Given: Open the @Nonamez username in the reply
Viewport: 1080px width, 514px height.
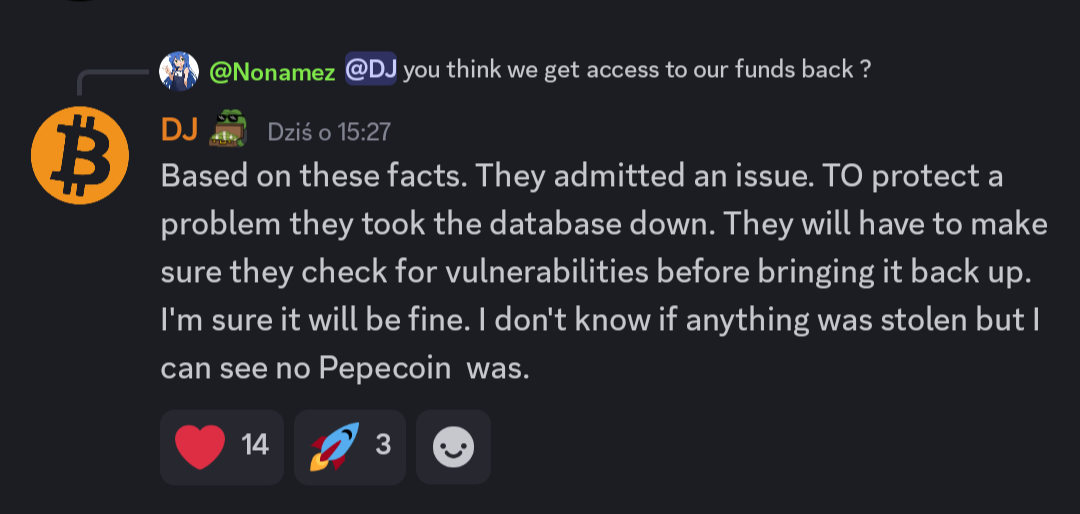Looking at the screenshot, I should pyautogui.click(x=272, y=71).
